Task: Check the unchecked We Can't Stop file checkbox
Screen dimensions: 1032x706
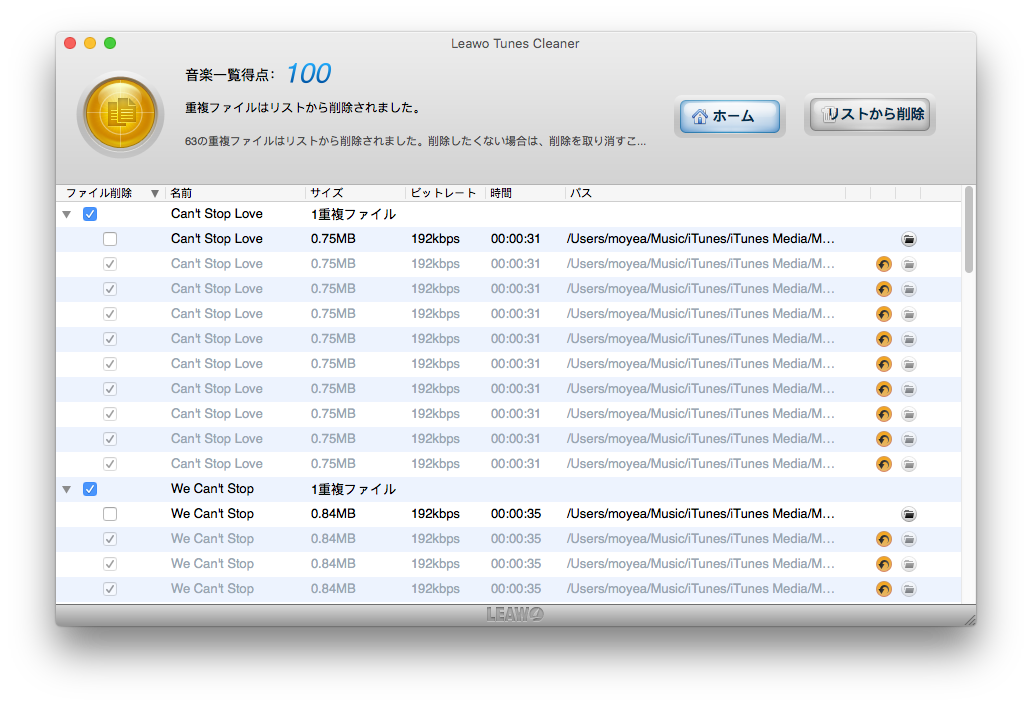Action: coord(110,514)
